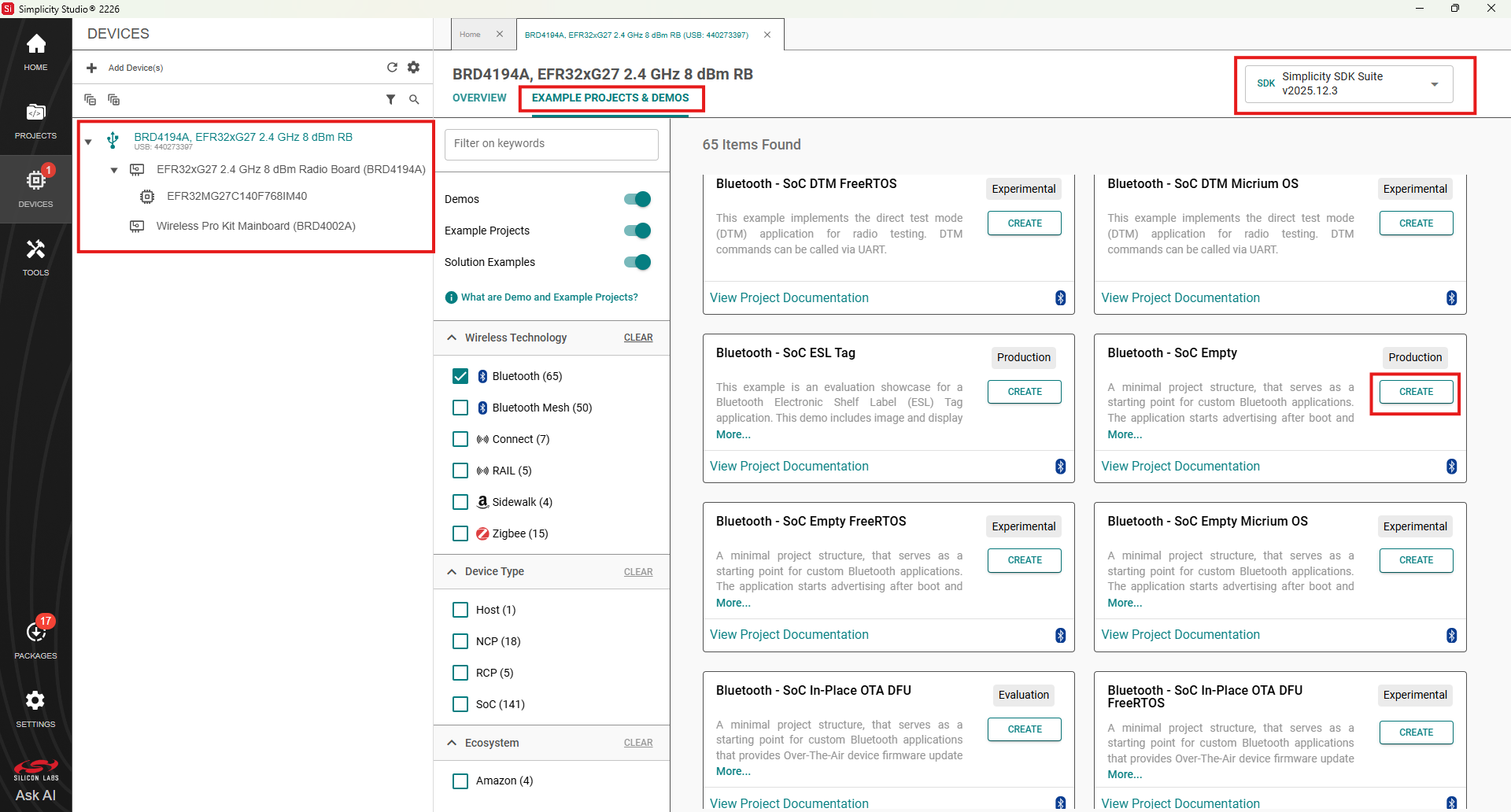This screenshot has width=1511, height=812.
Task: Refresh the devices list
Action: click(x=392, y=67)
